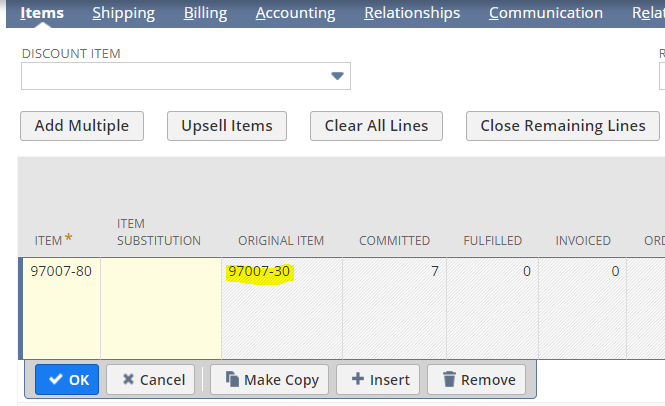Image resolution: width=665 pixels, height=406 pixels.
Task: Open the Items tab
Action: point(42,13)
